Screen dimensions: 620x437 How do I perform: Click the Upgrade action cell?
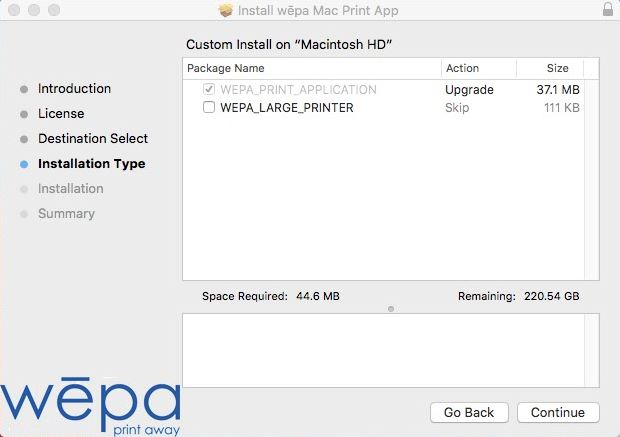point(469,90)
